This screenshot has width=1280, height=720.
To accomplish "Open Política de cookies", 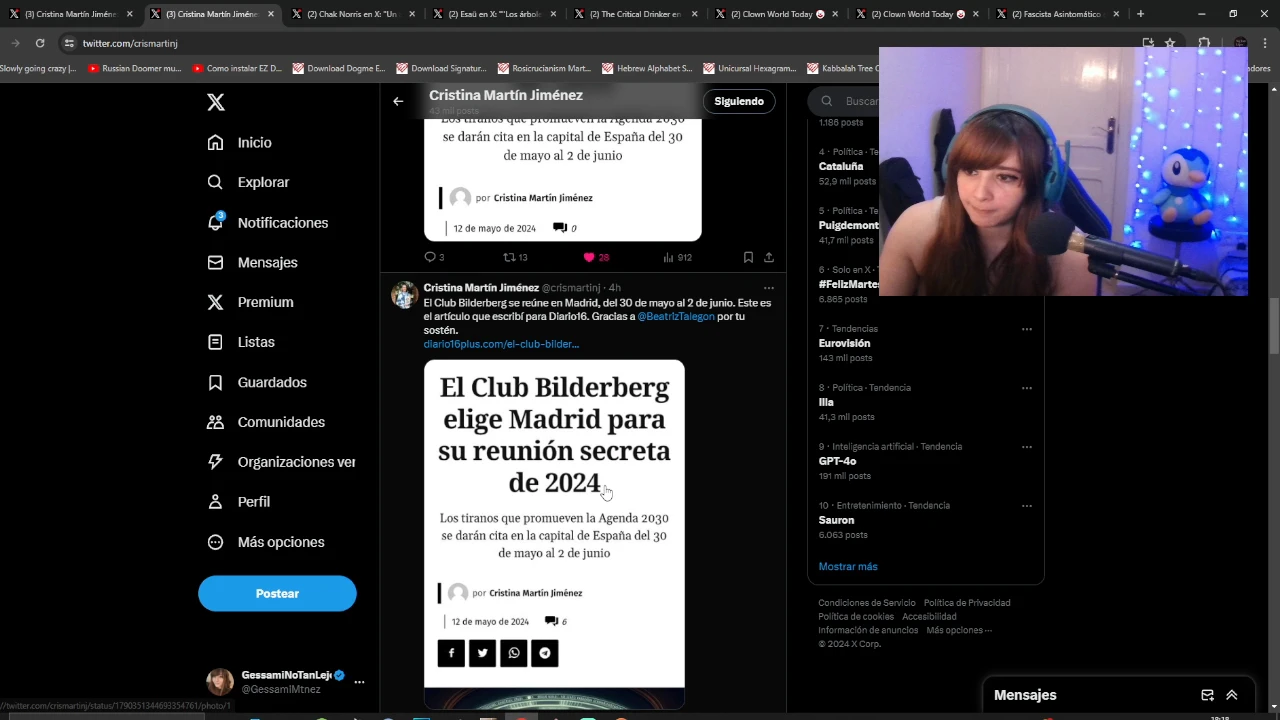I will [x=856, y=617].
